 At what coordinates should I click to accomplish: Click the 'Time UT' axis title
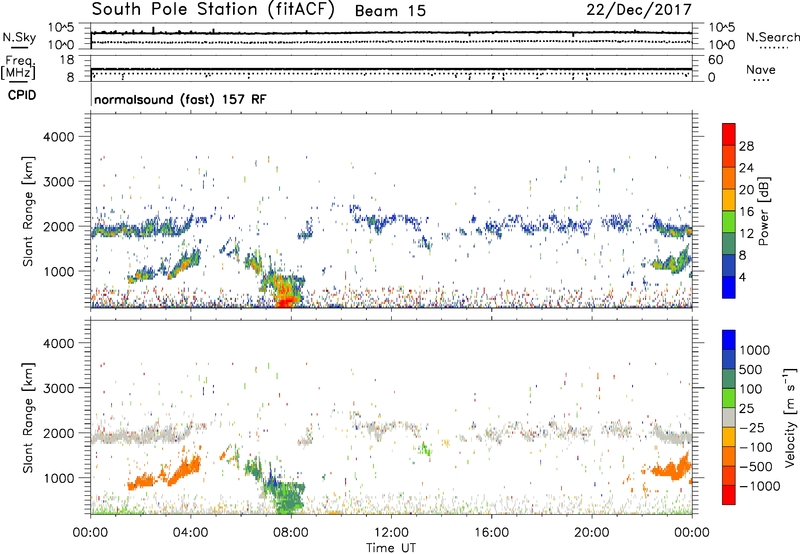391,548
